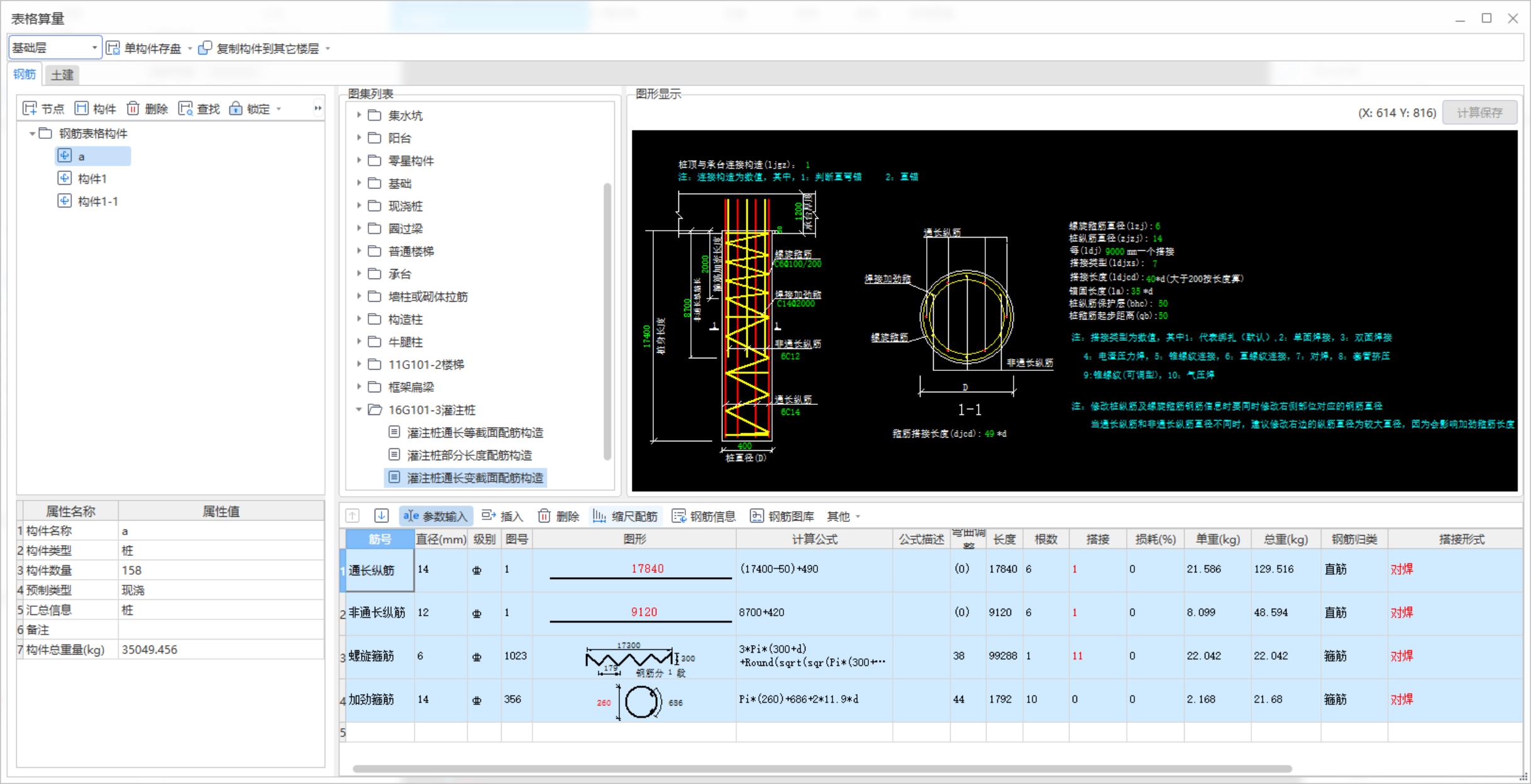Click the 属性值 column header
This screenshot has width=1531, height=784.
221,511
